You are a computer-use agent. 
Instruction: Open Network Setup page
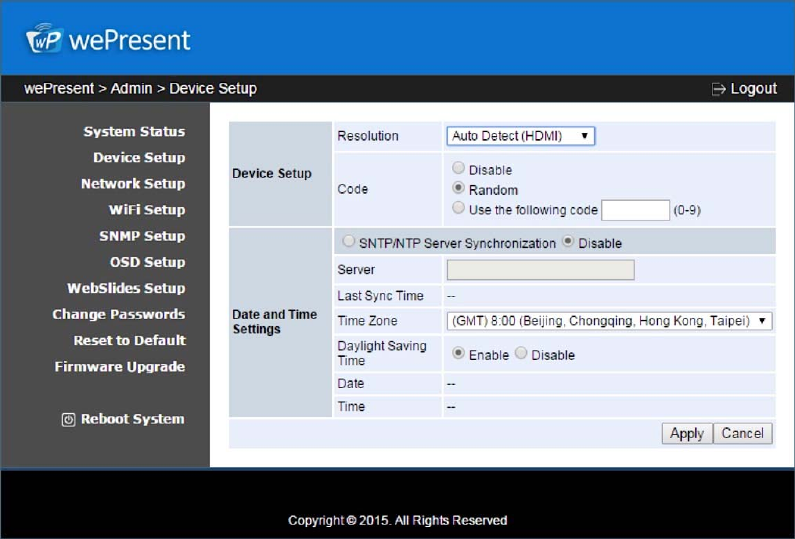(x=133, y=184)
